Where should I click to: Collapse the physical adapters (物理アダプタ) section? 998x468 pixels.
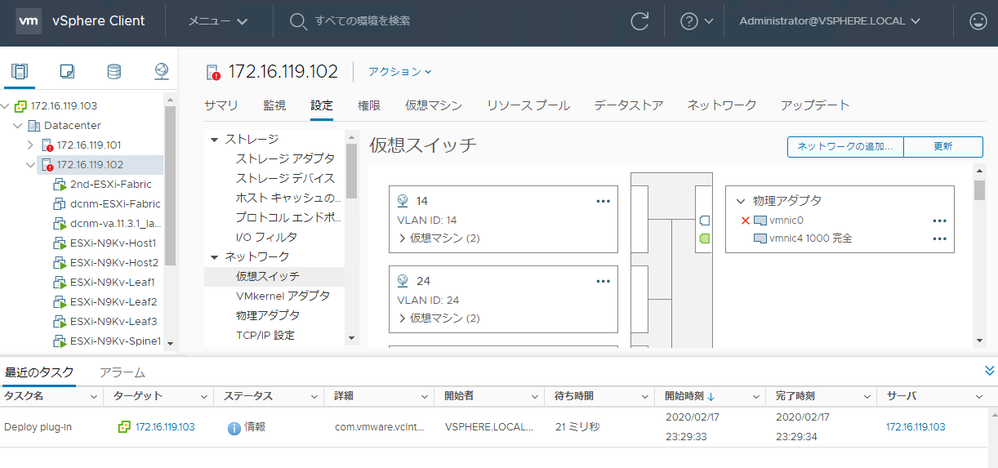coord(740,201)
